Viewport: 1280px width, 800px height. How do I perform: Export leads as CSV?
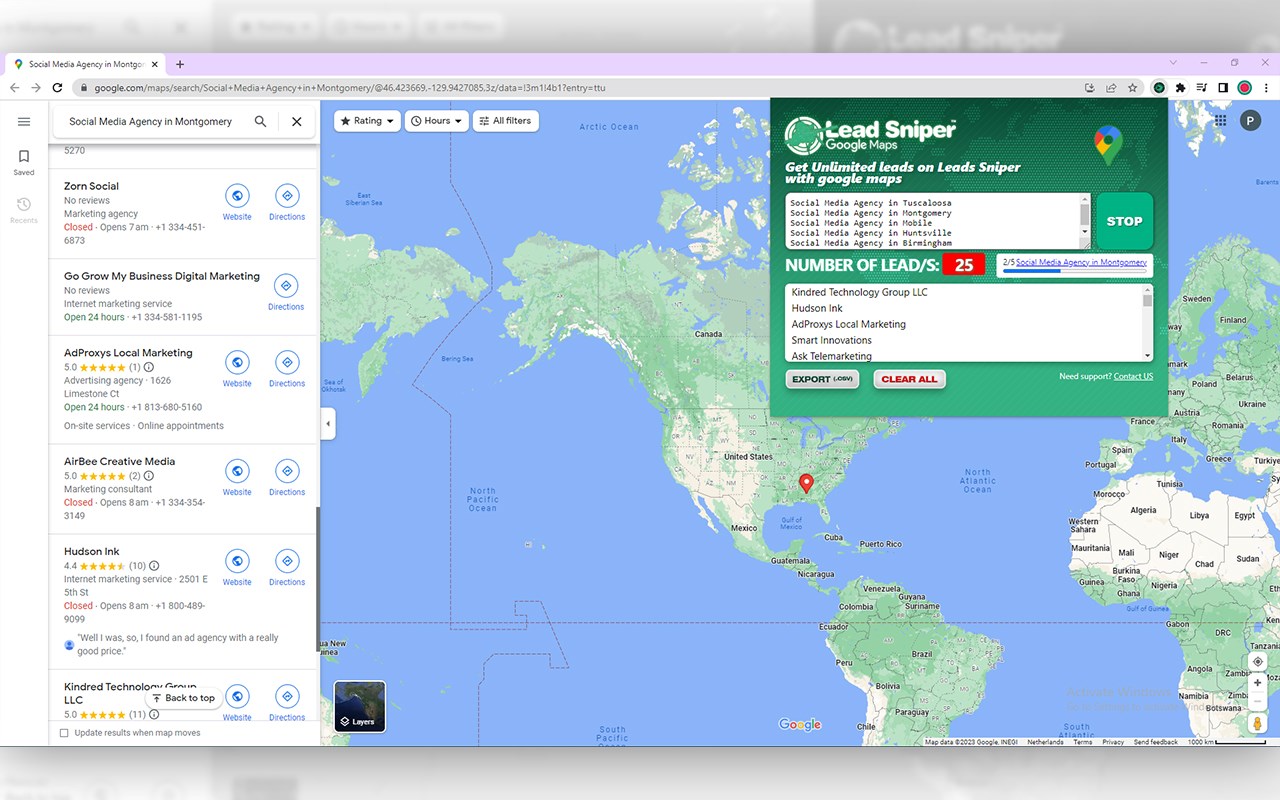[822, 379]
